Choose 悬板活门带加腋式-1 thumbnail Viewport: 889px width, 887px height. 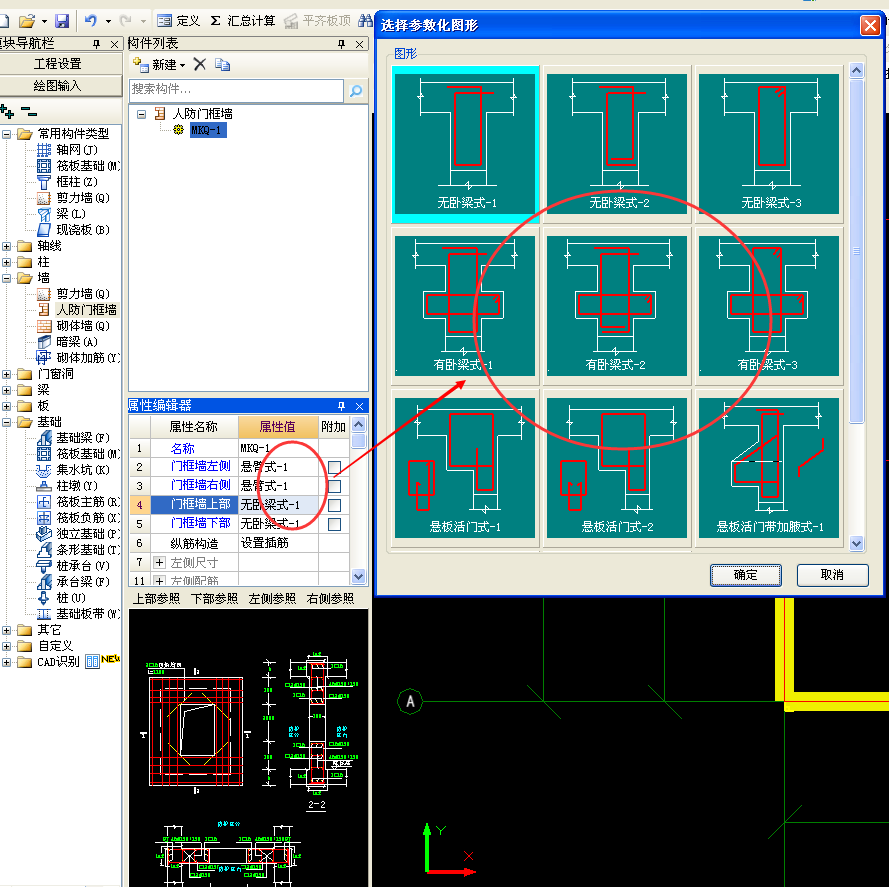tap(769, 468)
